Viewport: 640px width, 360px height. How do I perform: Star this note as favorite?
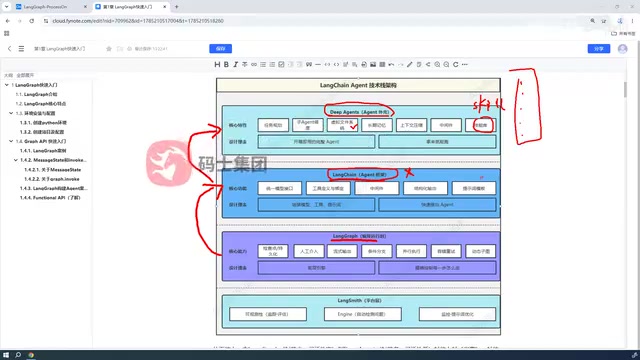point(109,49)
